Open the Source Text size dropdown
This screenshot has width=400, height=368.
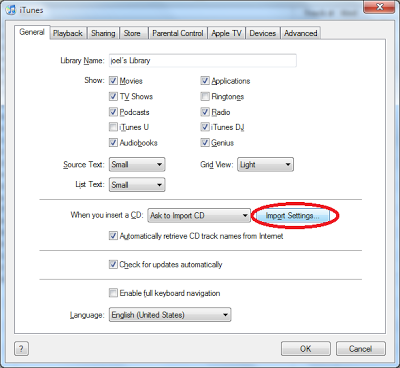click(x=137, y=164)
